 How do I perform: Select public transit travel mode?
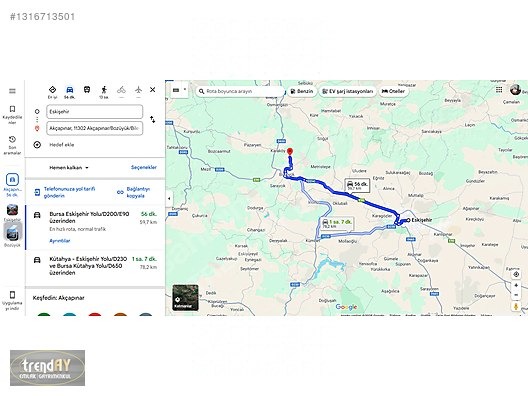(x=87, y=90)
